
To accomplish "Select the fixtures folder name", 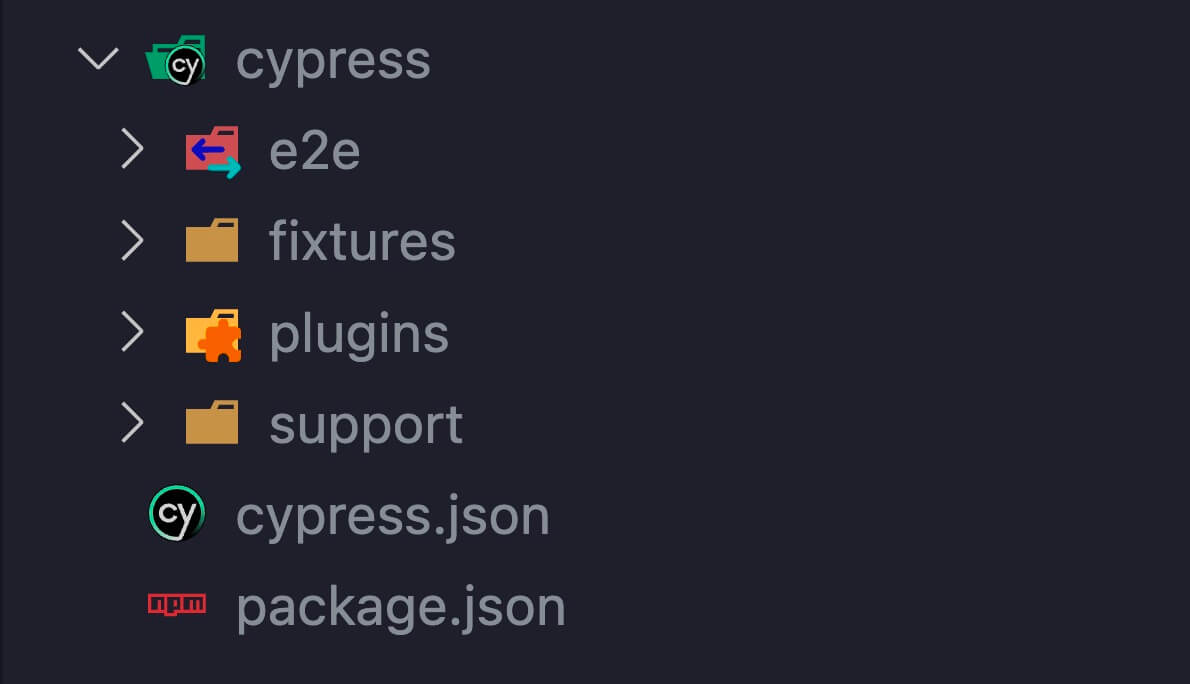I will 361,240.
